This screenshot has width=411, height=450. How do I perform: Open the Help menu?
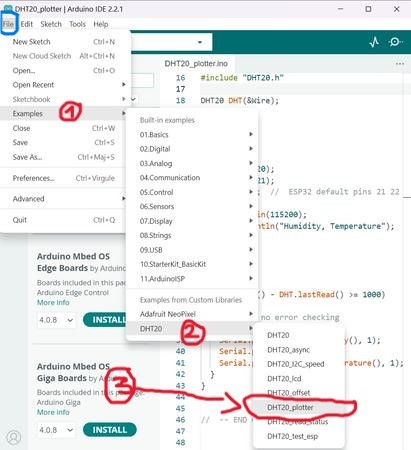(100, 24)
